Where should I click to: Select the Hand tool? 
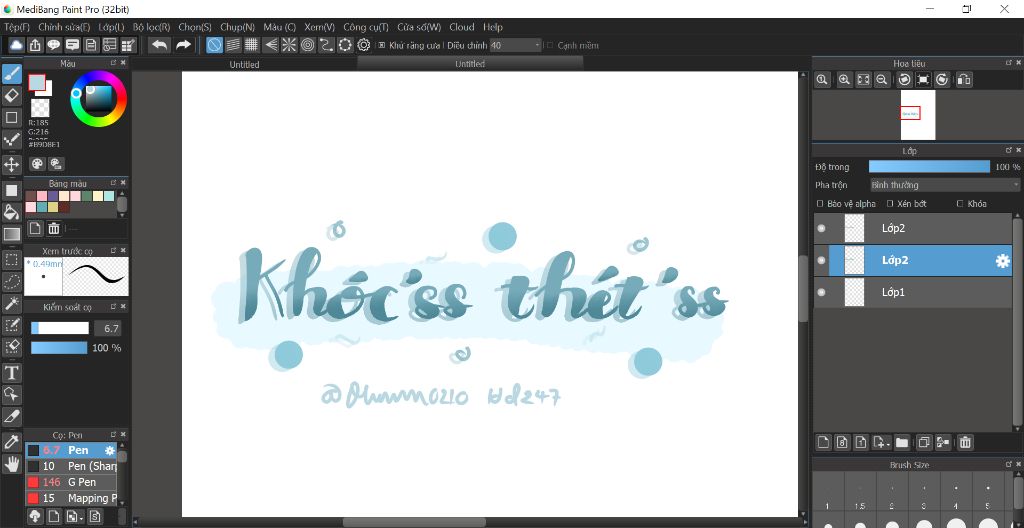tap(12, 464)
